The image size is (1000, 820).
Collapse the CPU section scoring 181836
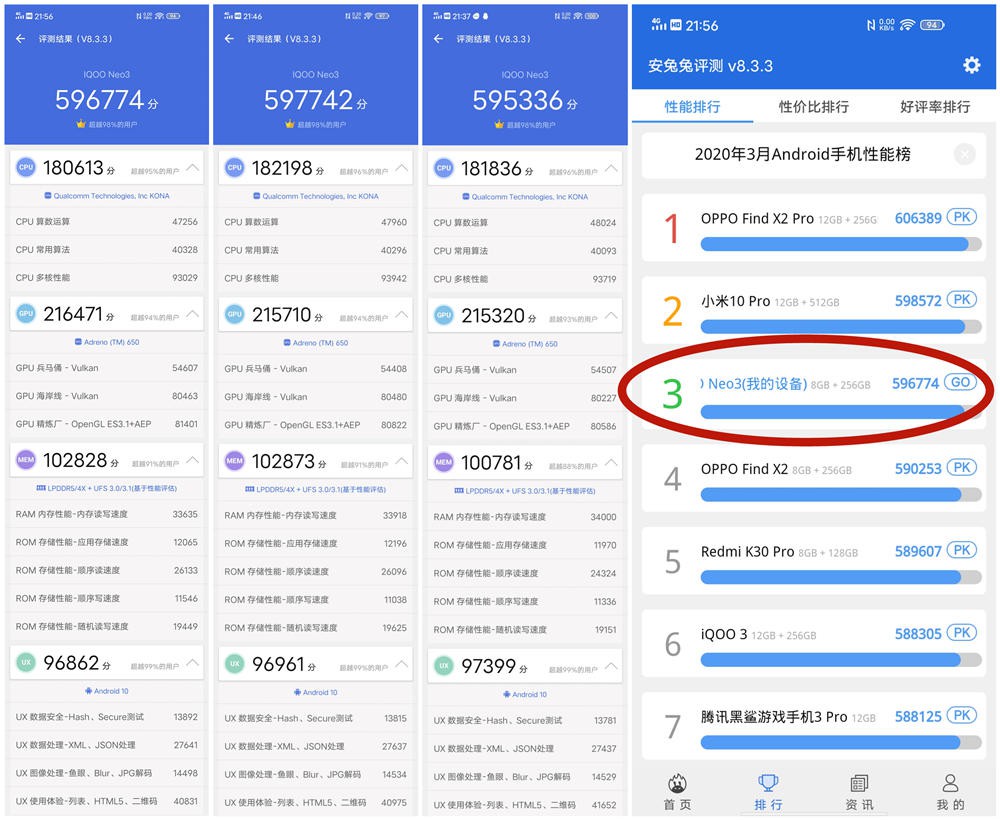click(611, 168)
